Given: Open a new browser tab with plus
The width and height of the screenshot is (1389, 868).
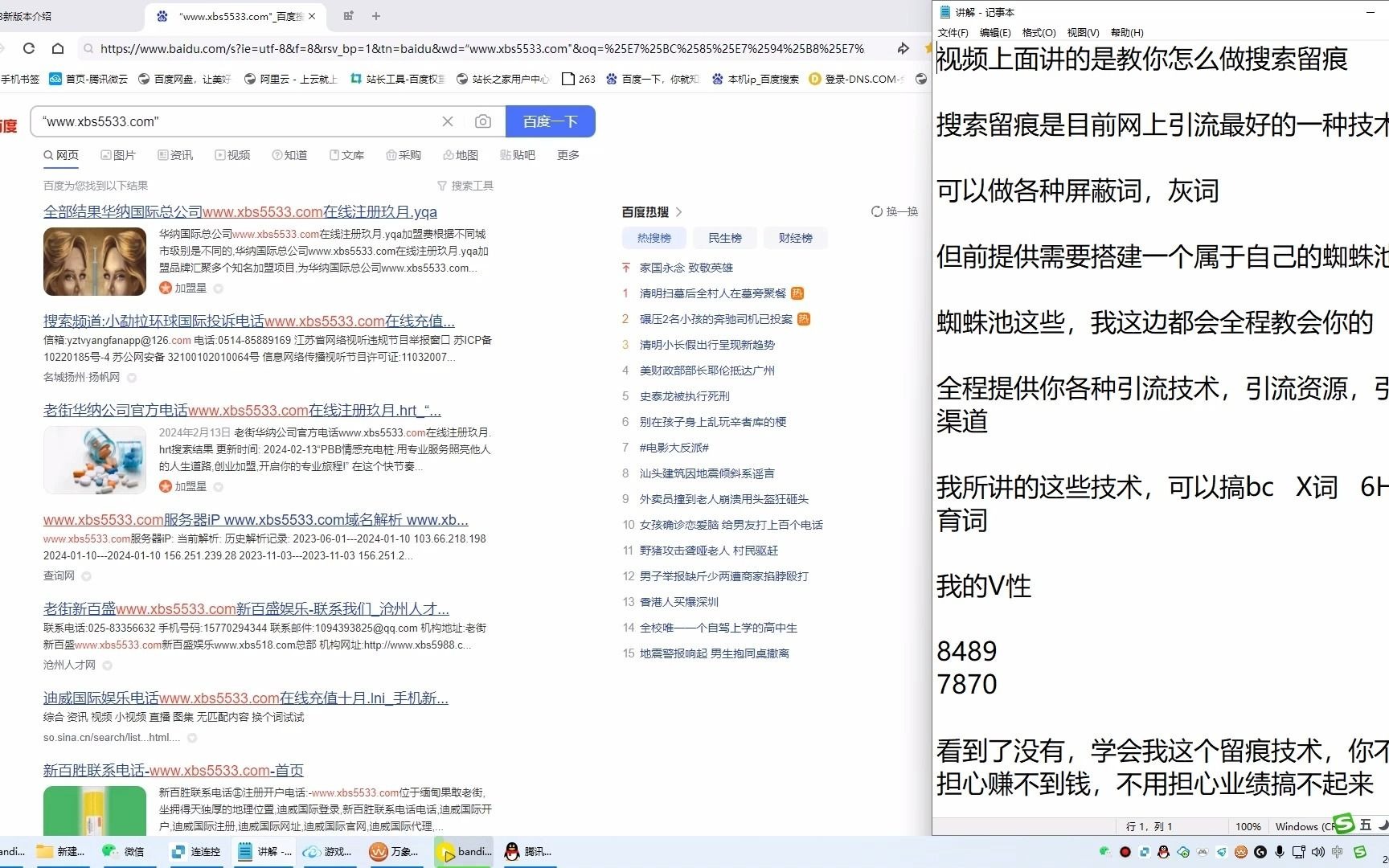Looking at the screenshot, I should (x=376, y=16).
